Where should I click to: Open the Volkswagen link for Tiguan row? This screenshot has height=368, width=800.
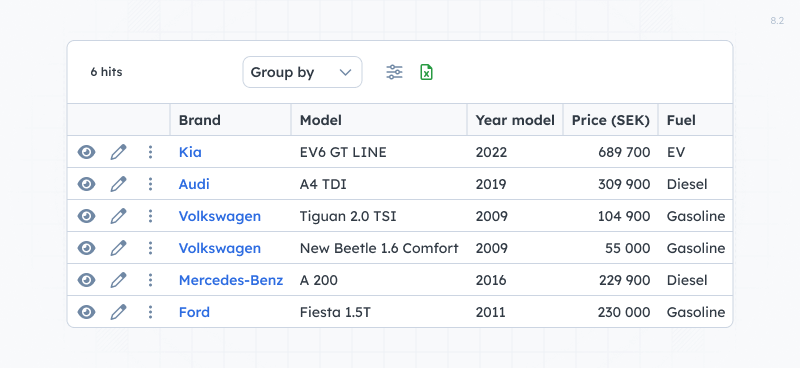[x=219, y=216]
